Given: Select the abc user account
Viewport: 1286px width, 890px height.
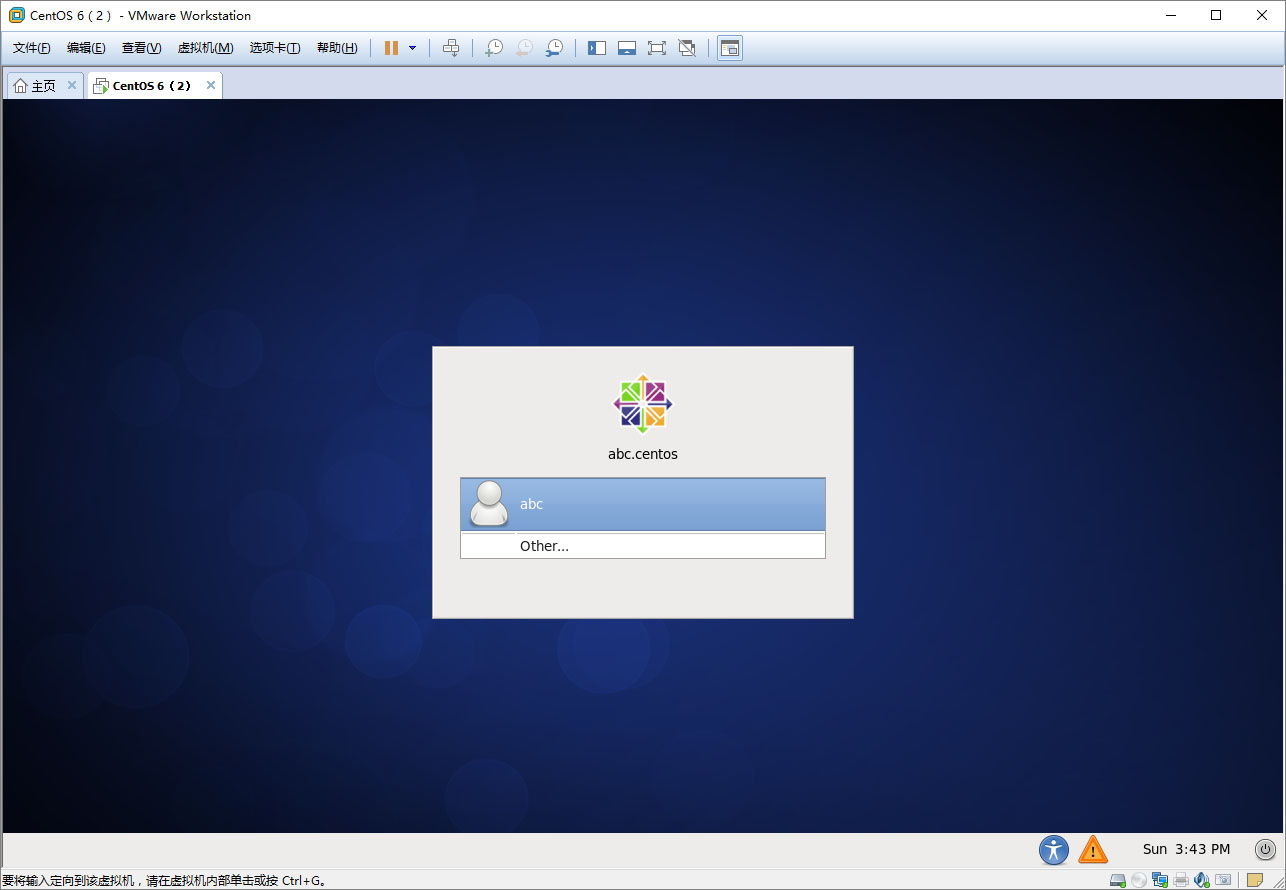Looking at the screenshot, I should pos(642,504).
